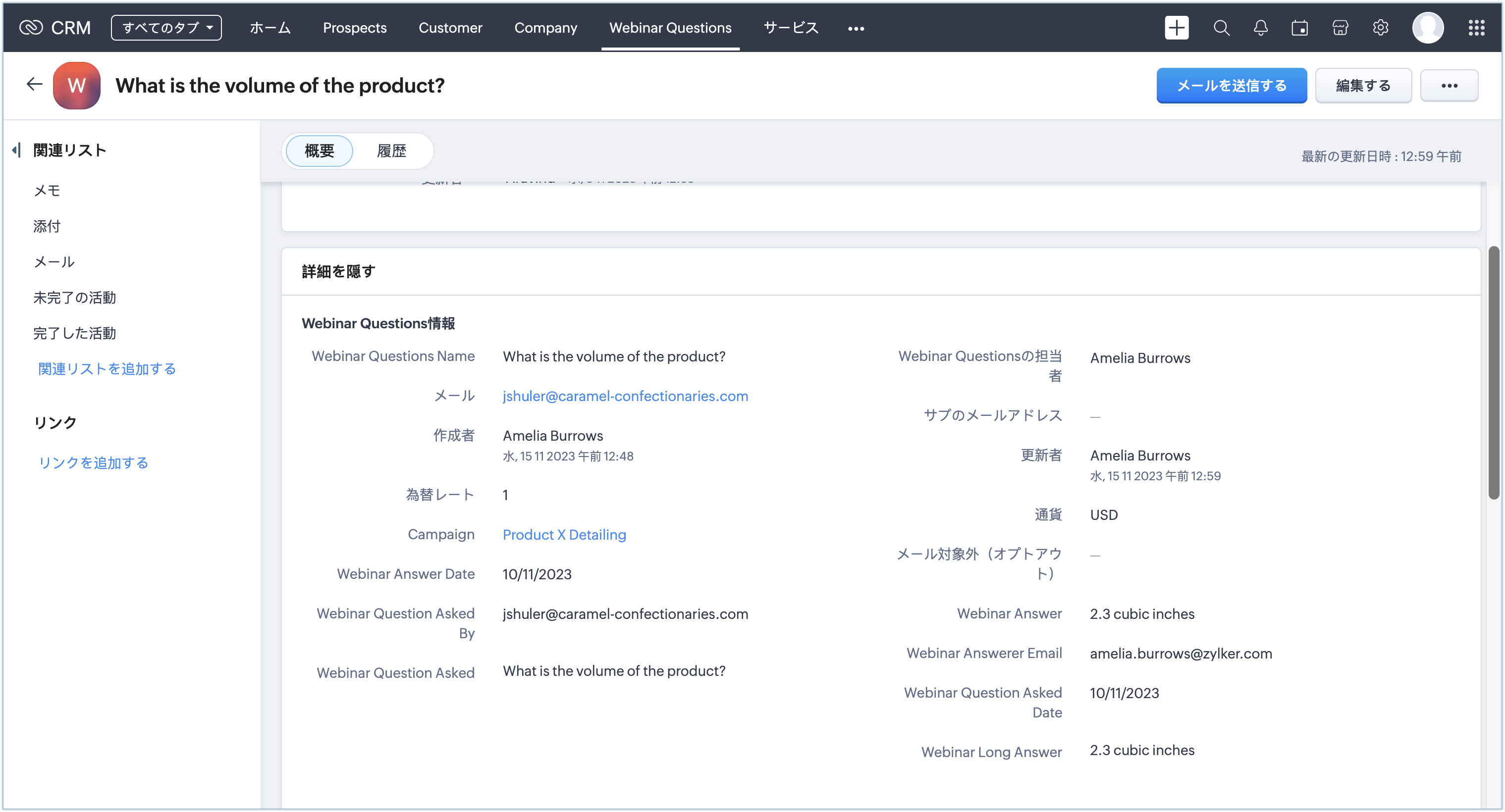The image size is (1505, 812).
Task: Open the apps grid launcher icon
Action: tap(1476, 27)
